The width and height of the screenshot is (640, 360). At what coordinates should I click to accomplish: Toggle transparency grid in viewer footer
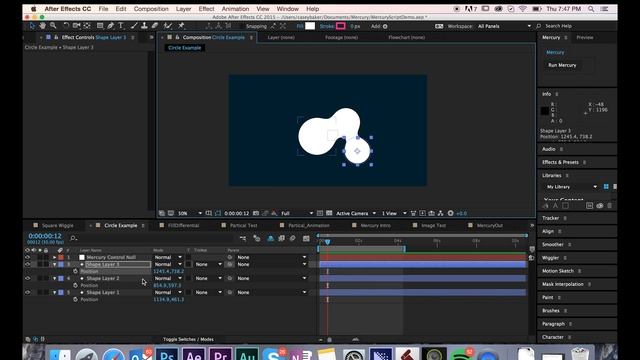[x=329, y=213]
